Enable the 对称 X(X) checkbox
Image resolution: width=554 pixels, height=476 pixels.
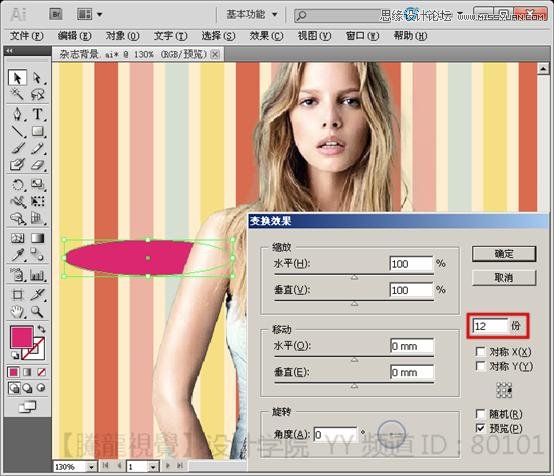481,352
